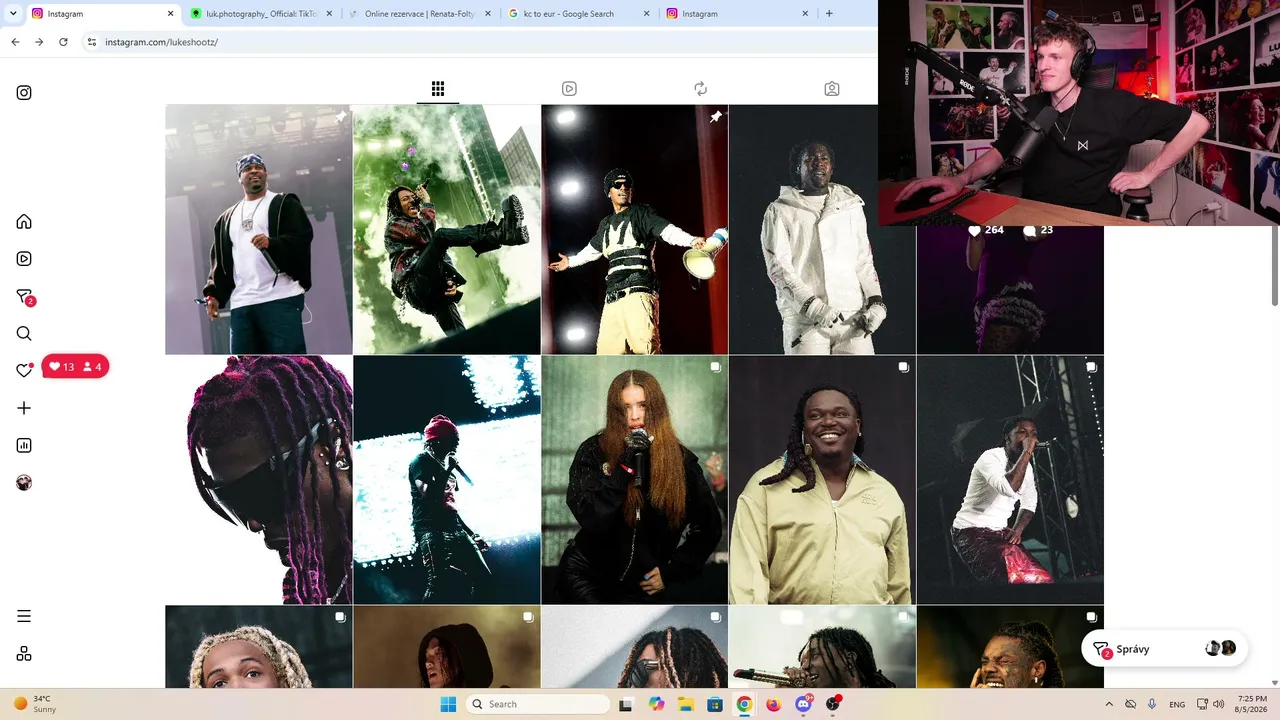This screenshot has height=720, width=1280.
Task: Click the Chrome icon on the taskbar
Action: [744, 704]
